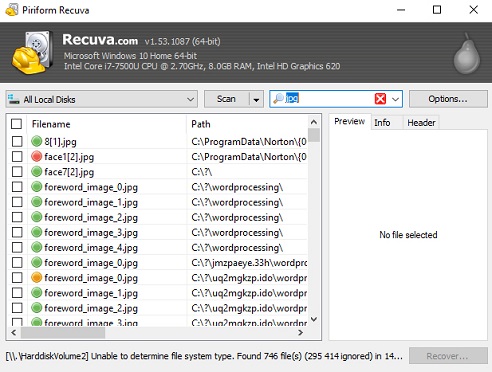Click the magnifier icon in filter box

[278, 99]
